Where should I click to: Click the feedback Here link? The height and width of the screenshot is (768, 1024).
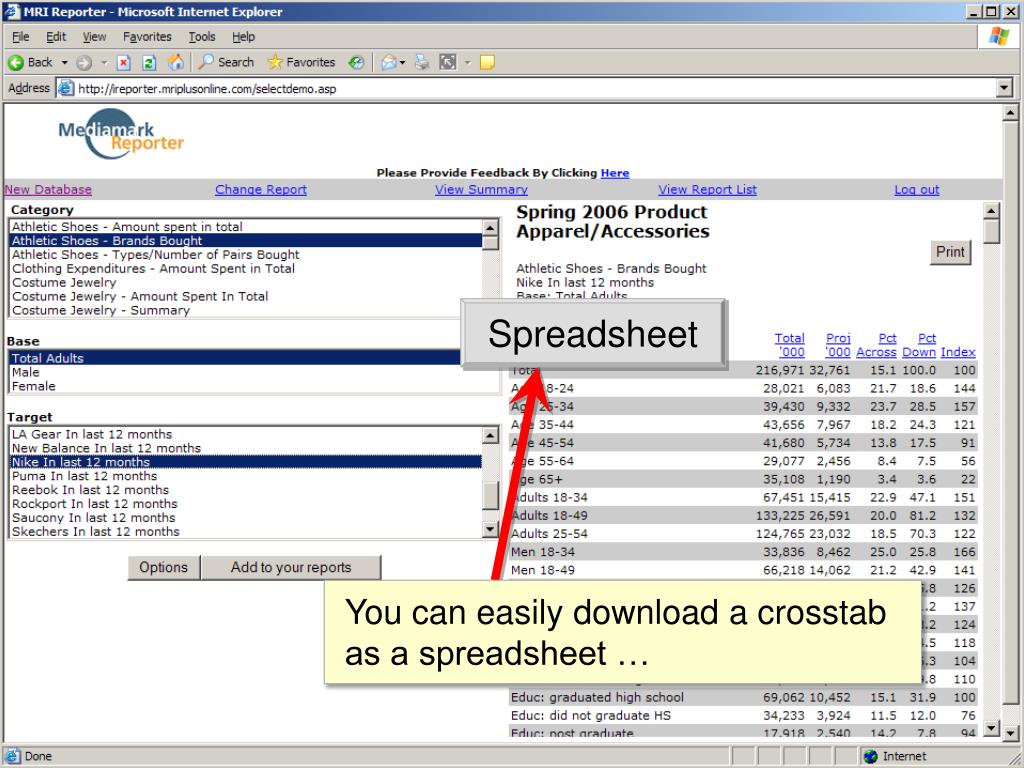click(615, 173)
